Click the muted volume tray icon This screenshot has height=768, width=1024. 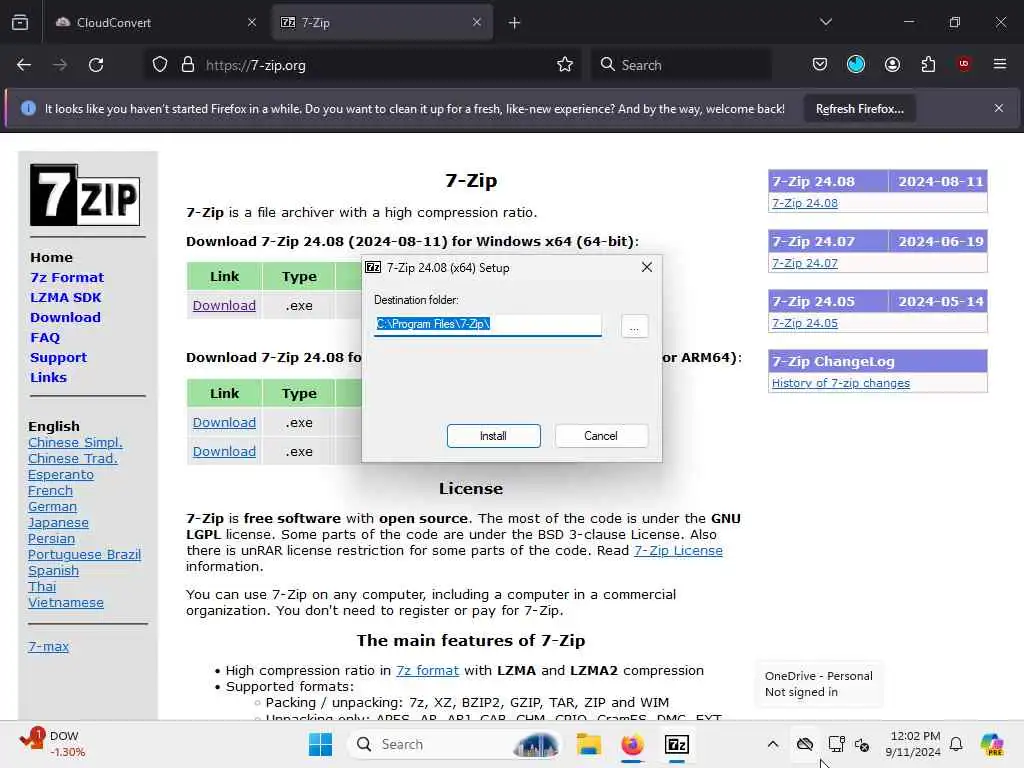[862, 744]
